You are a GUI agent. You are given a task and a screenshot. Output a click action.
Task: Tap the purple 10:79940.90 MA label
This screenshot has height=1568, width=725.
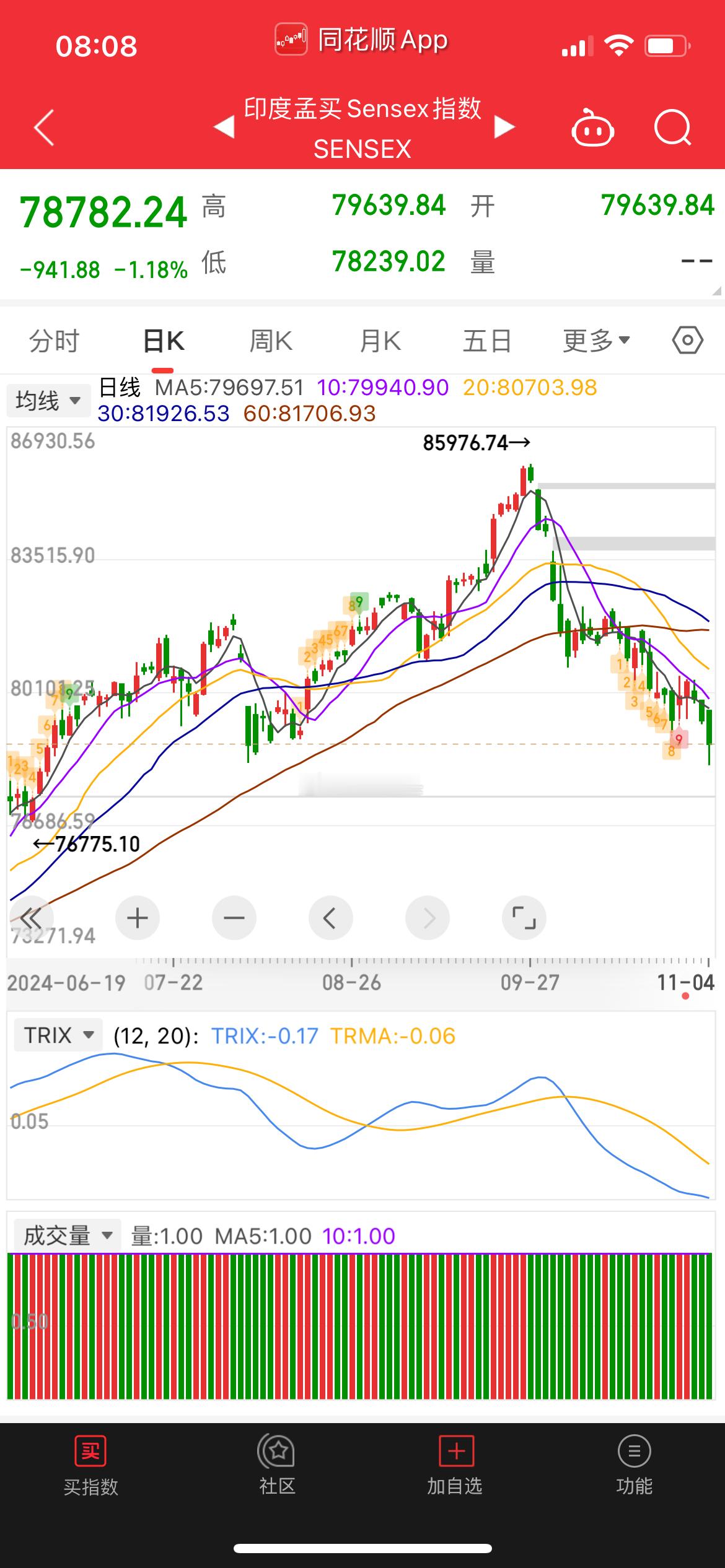[383, 388]
